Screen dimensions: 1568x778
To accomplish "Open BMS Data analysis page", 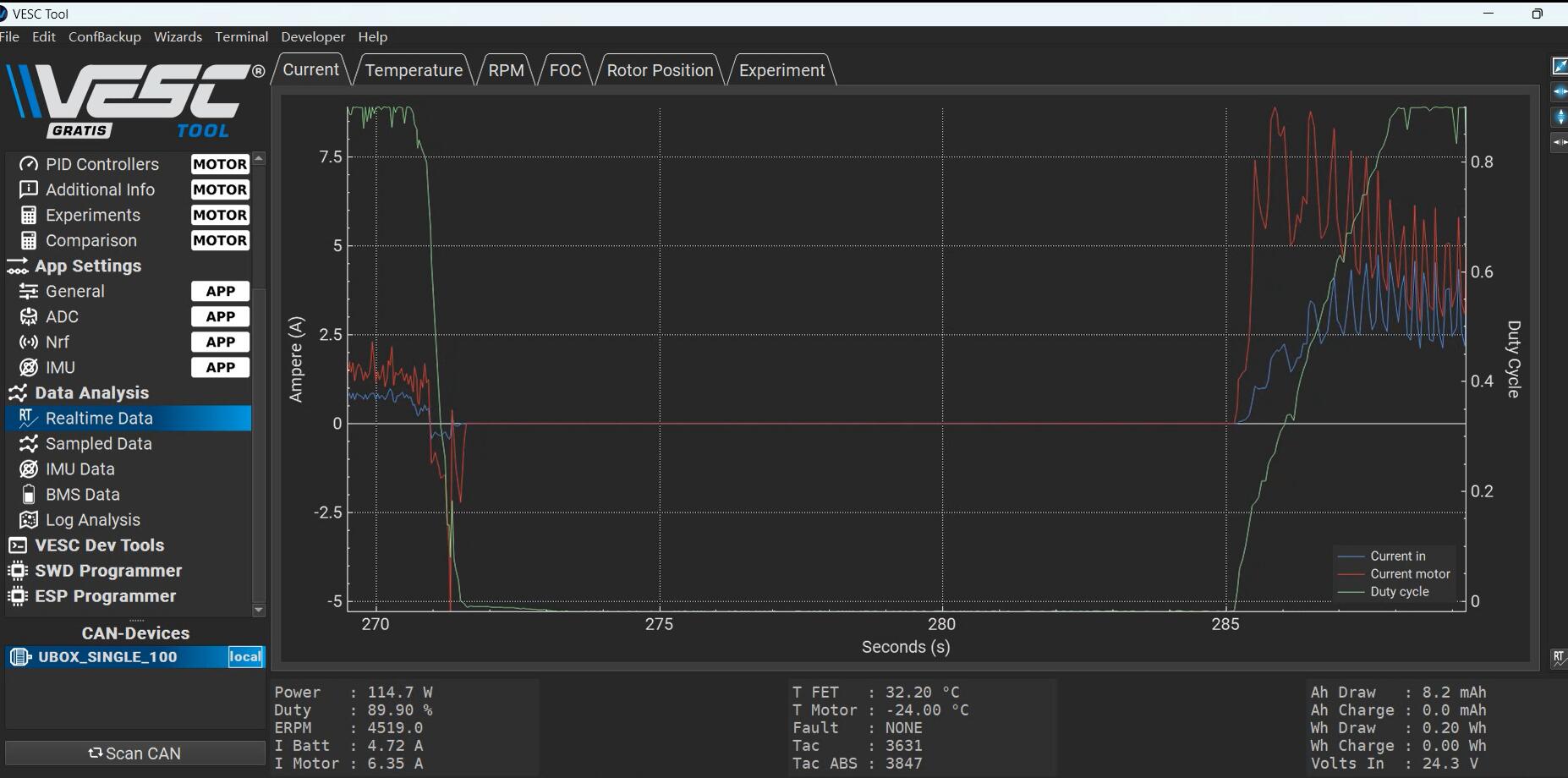I will click(x=129, y=494).
